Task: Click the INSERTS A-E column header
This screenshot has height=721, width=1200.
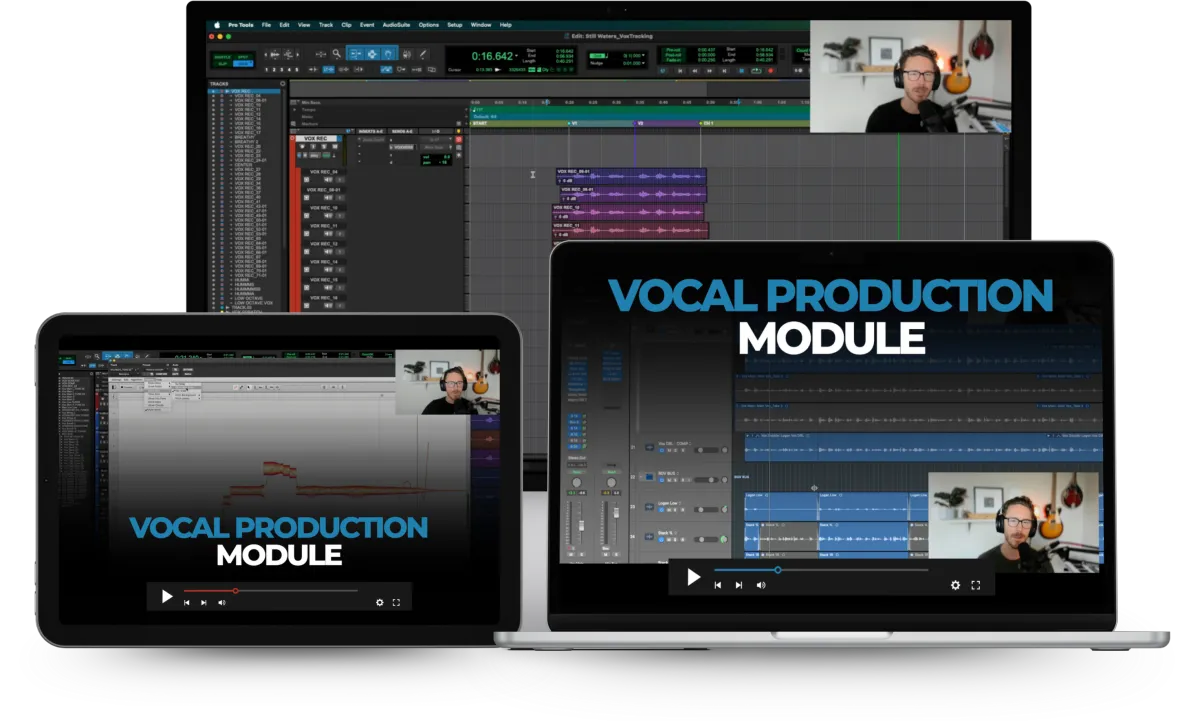Action: coord(371,131)
